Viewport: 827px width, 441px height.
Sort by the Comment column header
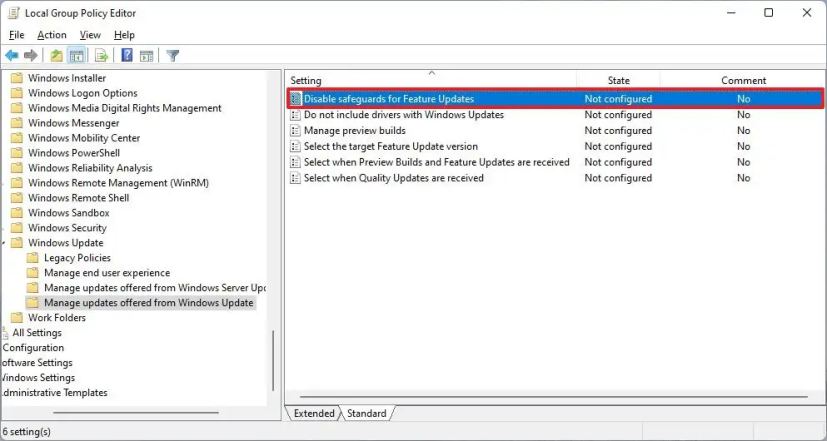coord(743,80)
